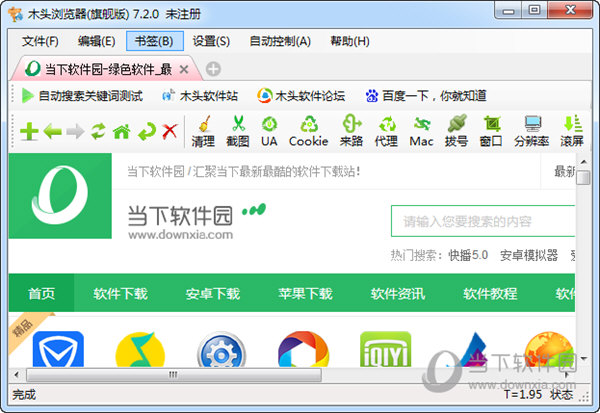Select the 截图 scissors tool
Screen dimensions: 600x413
238,131
